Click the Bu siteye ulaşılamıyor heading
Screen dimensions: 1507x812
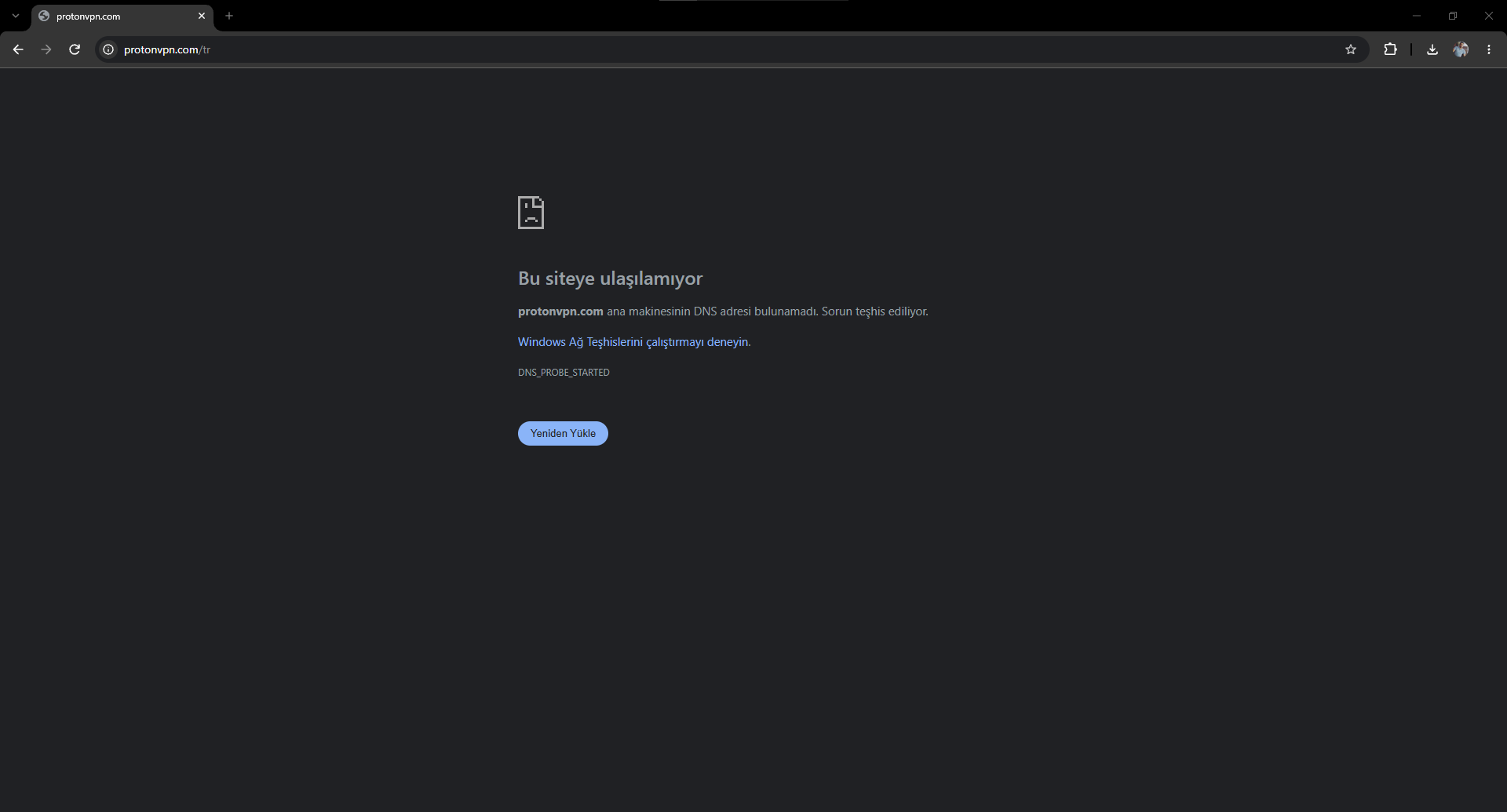(x=610, y=279)
